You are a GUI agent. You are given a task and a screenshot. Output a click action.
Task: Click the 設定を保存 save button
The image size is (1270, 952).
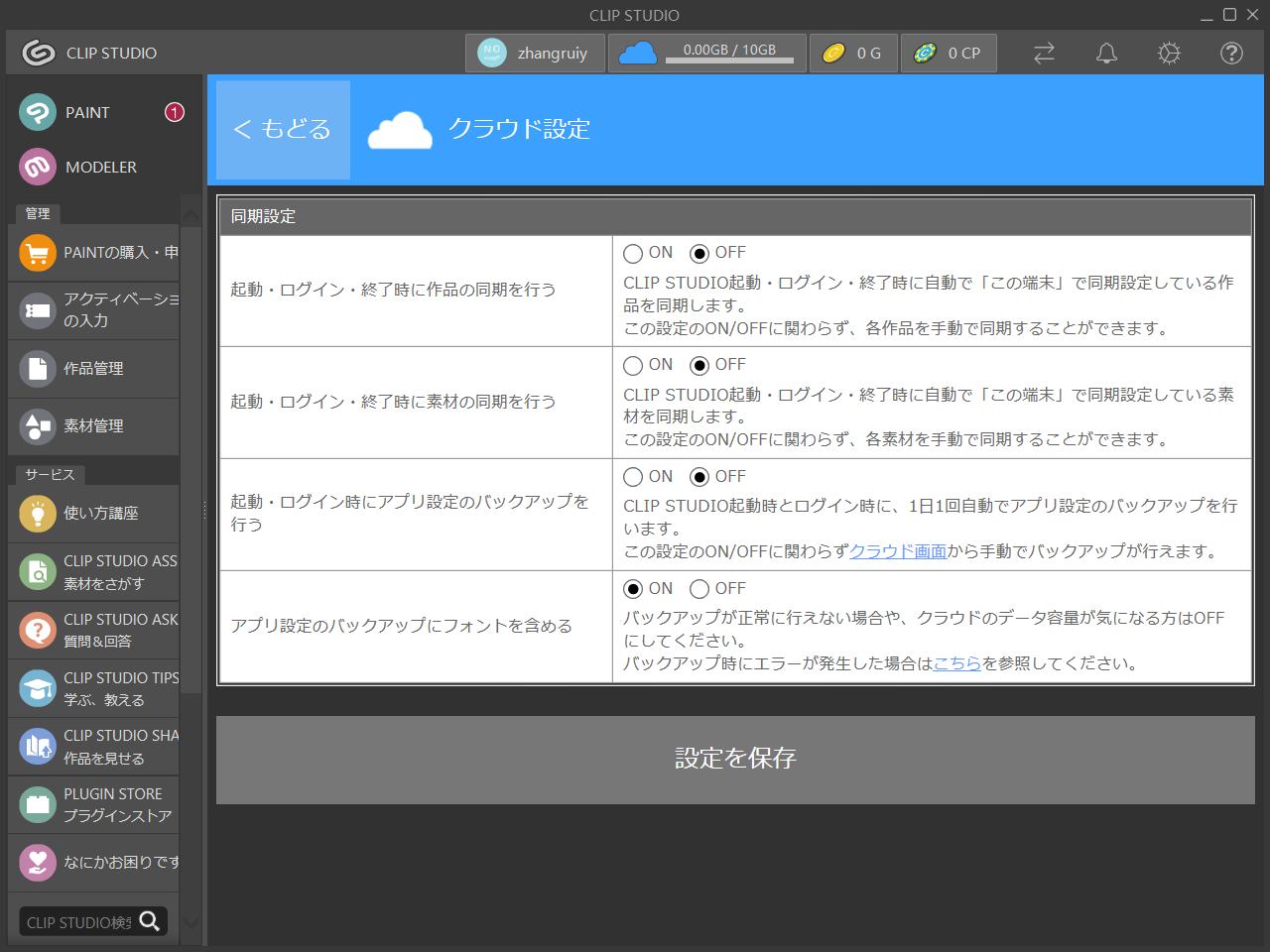734,759
